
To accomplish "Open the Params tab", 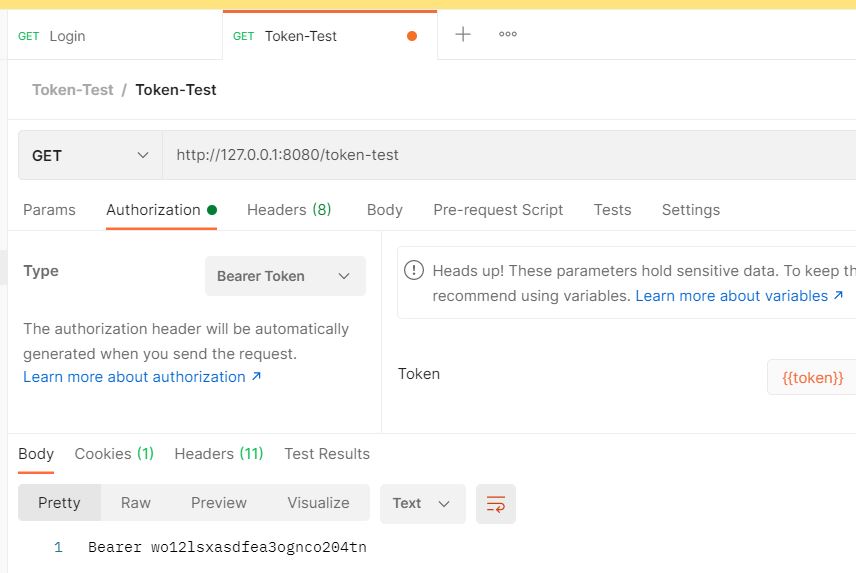I will coord(49,210).
